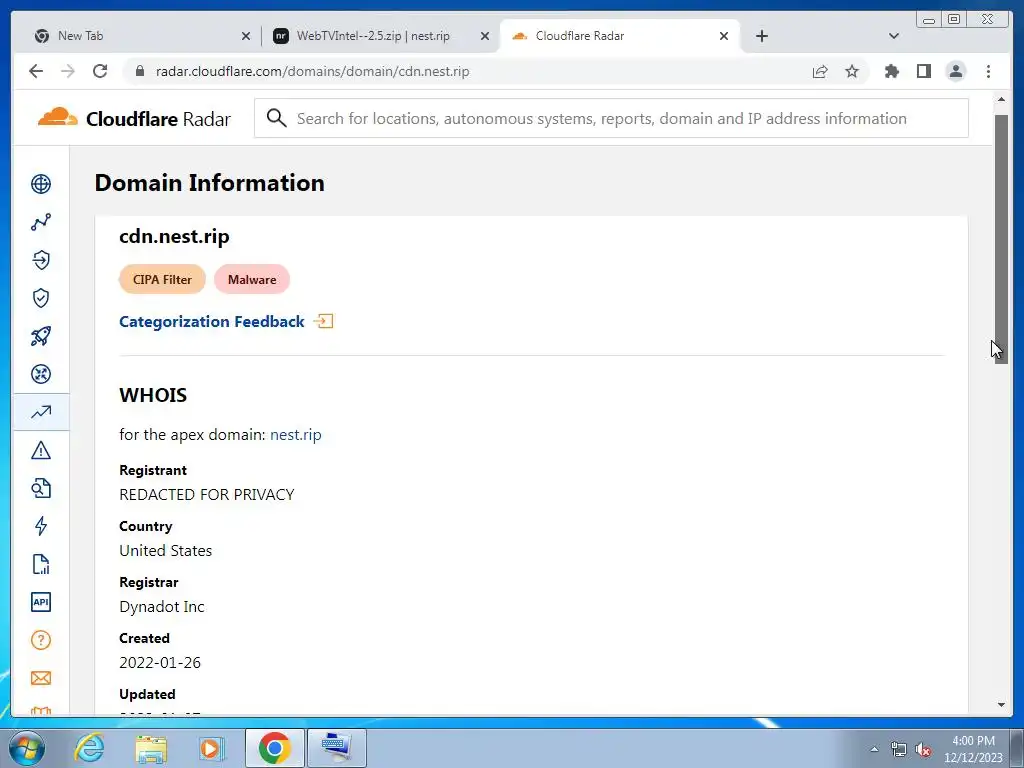This screenshot has width=1024, height=768.
Task: Focus the Radar search input field
Action: click(611, 118)
